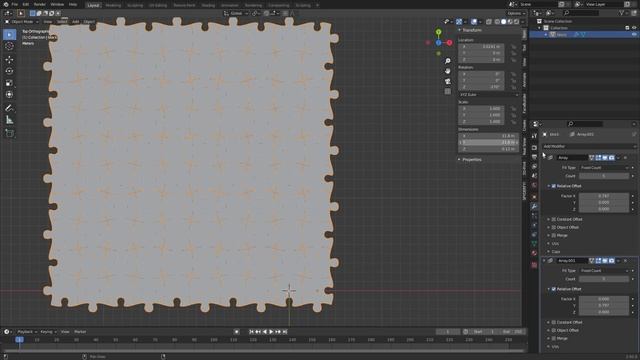Click the Options button in viewport header
The width and height of the screenshot is (640, 360).
click(x=516, y=13)
